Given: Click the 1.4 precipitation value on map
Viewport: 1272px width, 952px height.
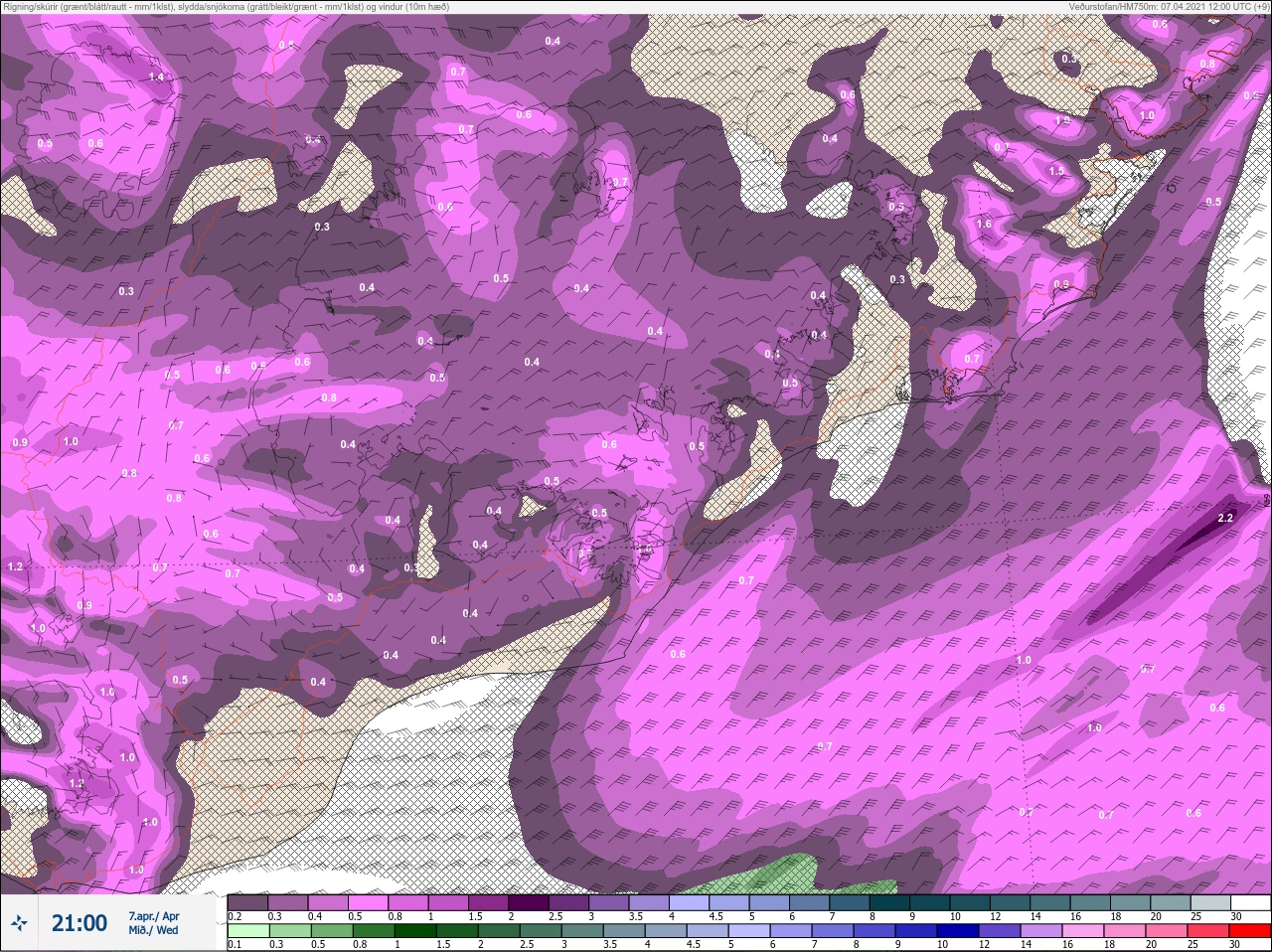Looking at the screenshot, I should (x=156, y=77).
